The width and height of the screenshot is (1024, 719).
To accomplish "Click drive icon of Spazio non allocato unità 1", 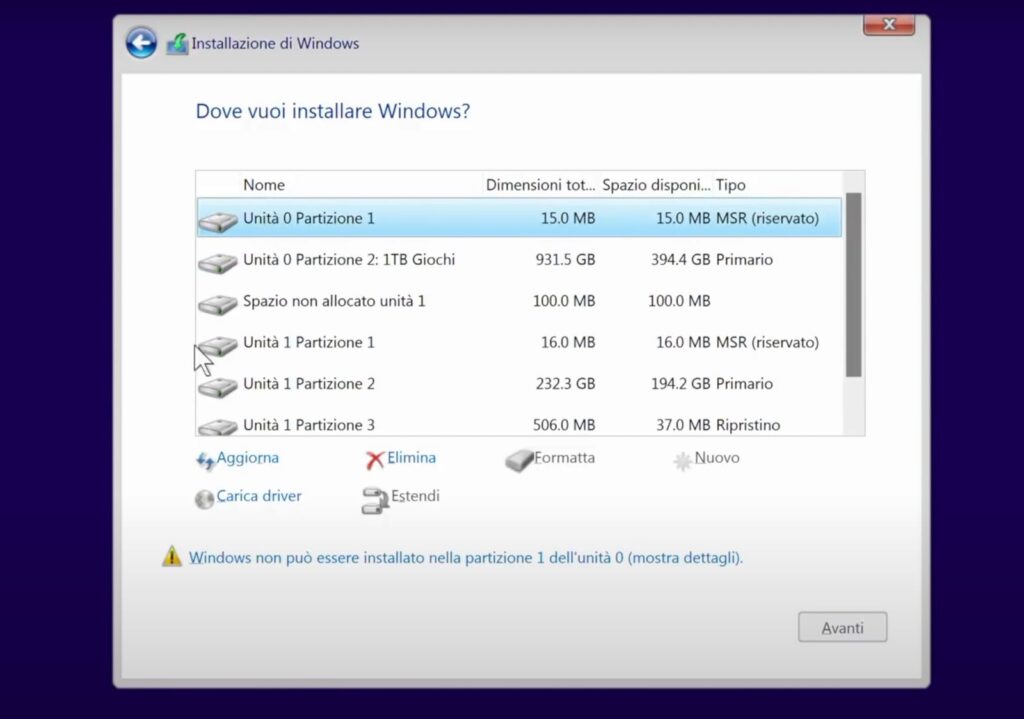I will click(217, 304).
